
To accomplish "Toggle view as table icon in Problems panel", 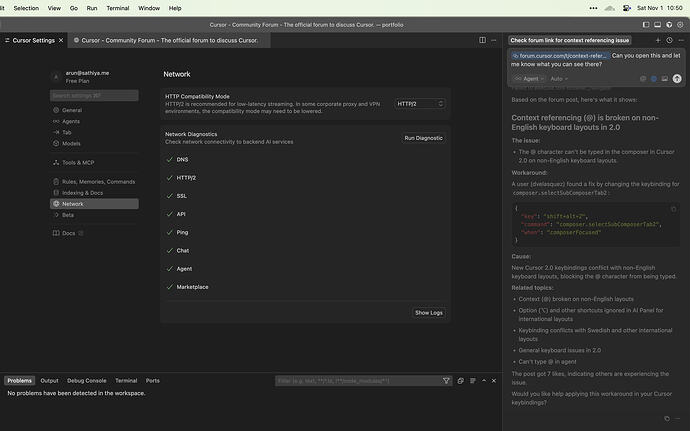I will point(473,381).
